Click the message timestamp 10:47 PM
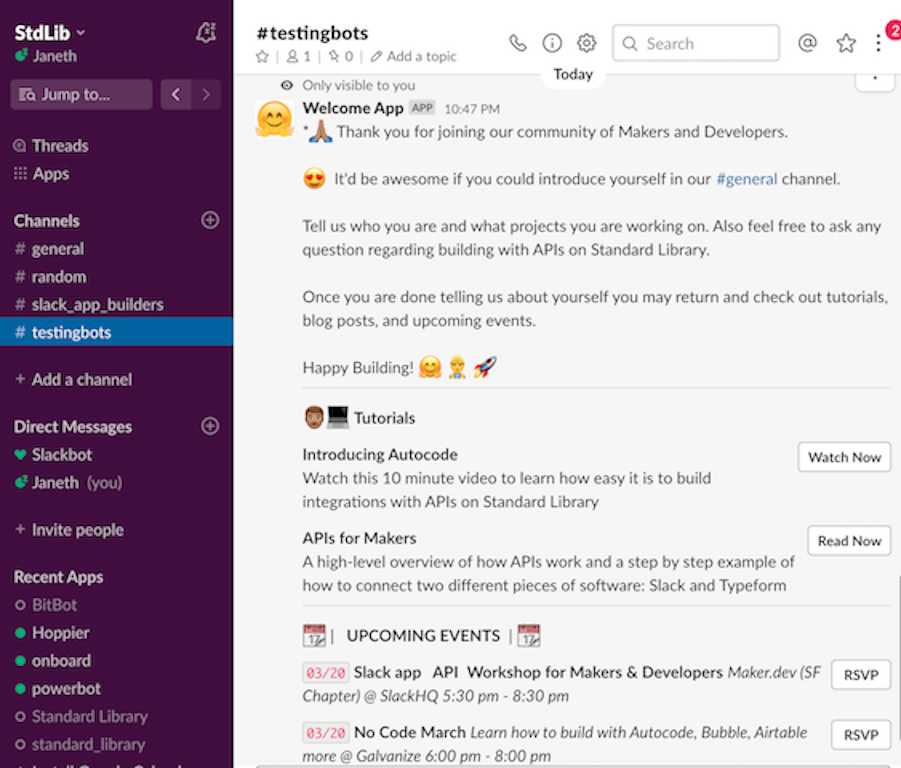Image resolution: width=901 pixels, height=768 pixels. [472, 109]
